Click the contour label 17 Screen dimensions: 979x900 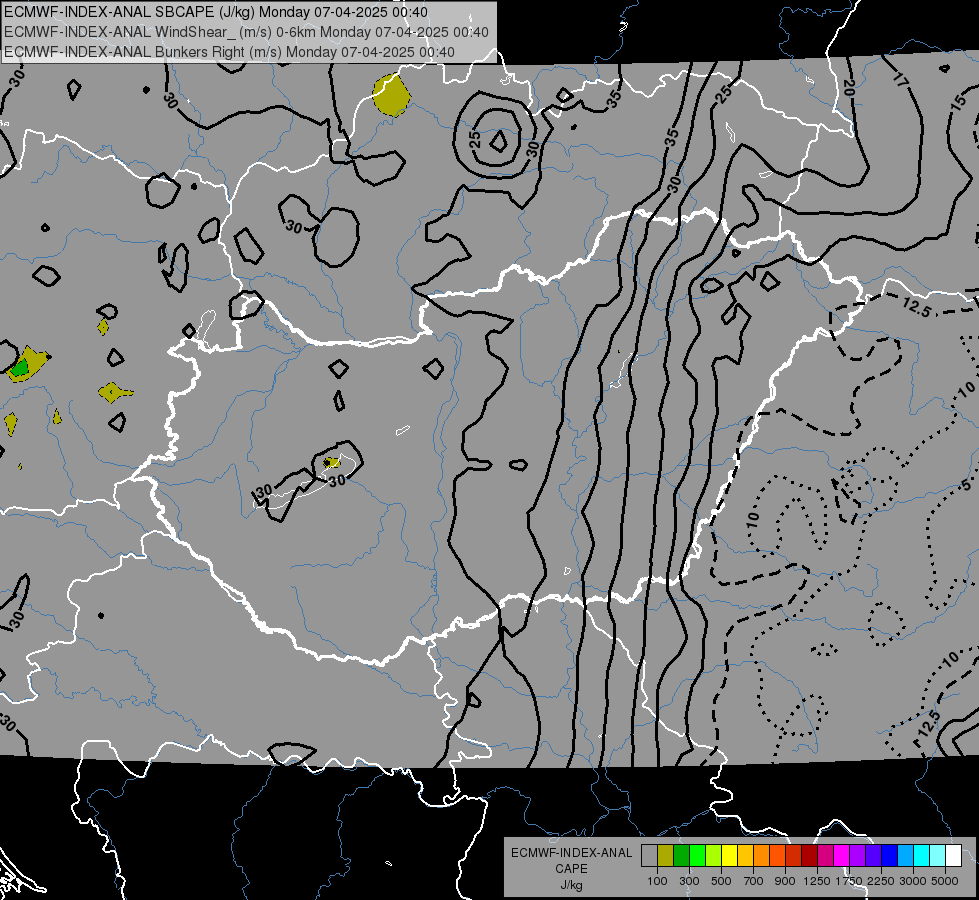coord(900,79)
